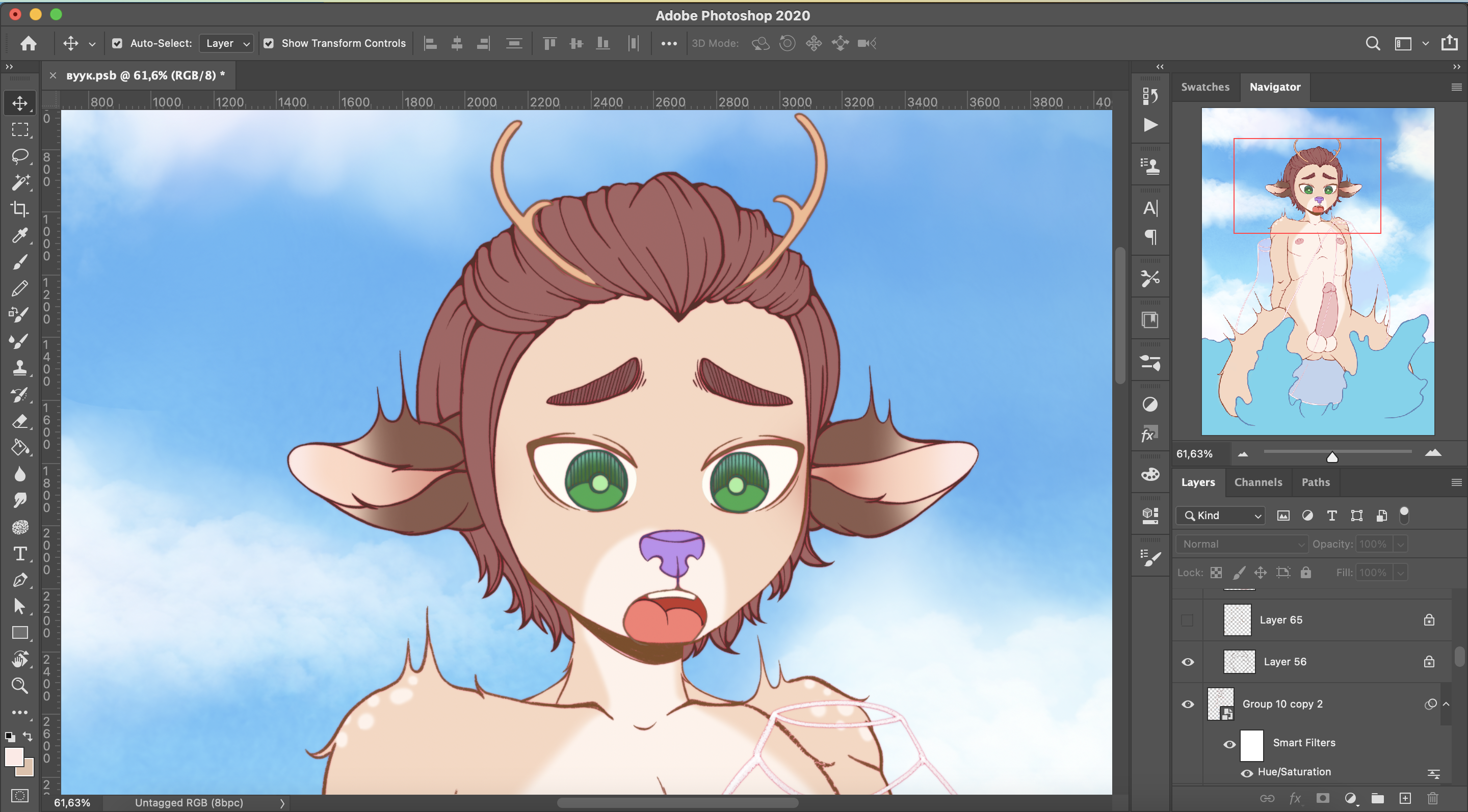Activate the Zoom tool in toolbar
The height and width of the screenshot is (812, 1468).
coord(20,685)
